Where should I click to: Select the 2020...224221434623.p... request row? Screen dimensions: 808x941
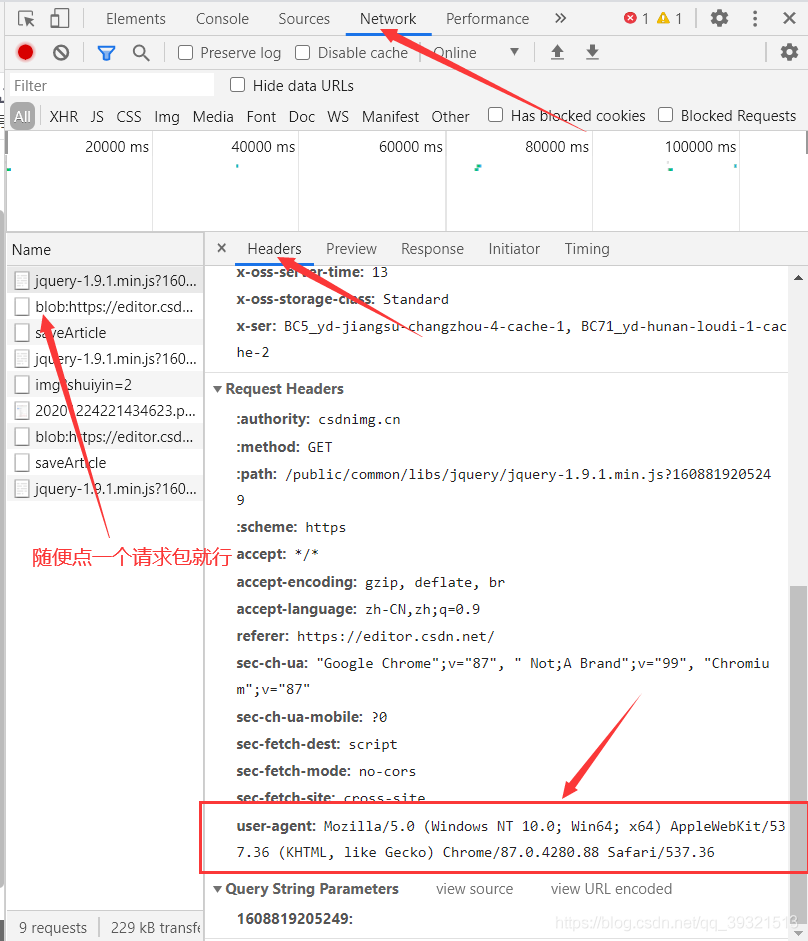click(x=105, y=410)
